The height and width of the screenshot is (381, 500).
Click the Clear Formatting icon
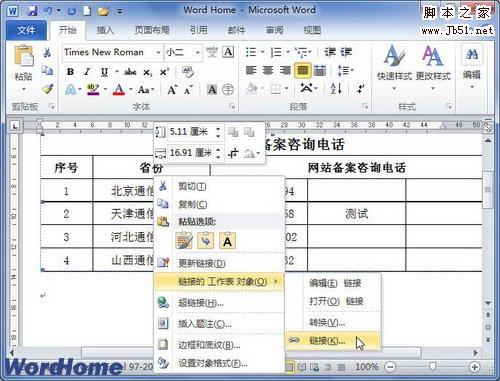pos(188,72)
